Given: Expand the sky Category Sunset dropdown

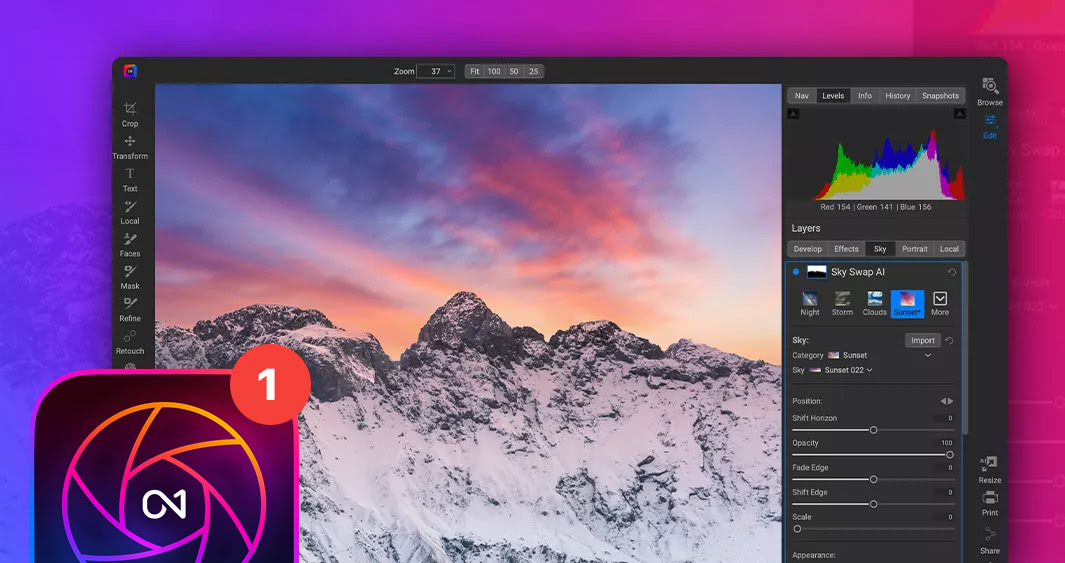Looking at the screenshot, I should (927, 355).
